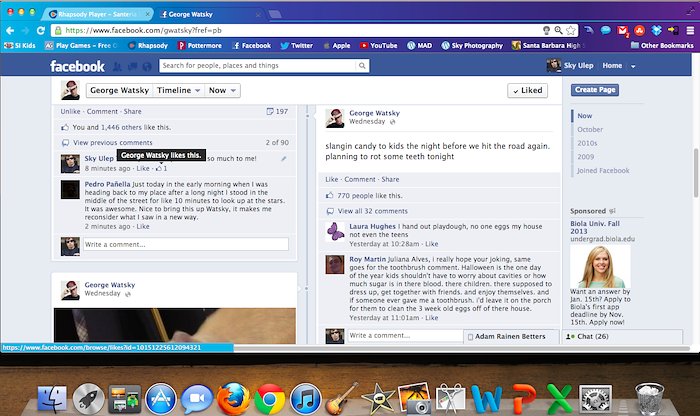Viewport: 700px width, 416px height.
Task: Click Home in the Facebook header
Action: pyautogui.click(x=612, y=66)
